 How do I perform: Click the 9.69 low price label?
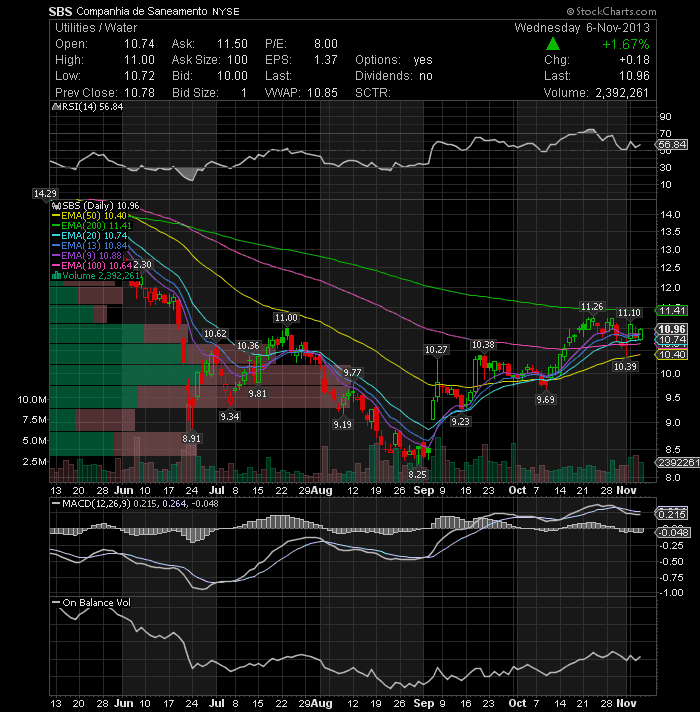(545, 400)
